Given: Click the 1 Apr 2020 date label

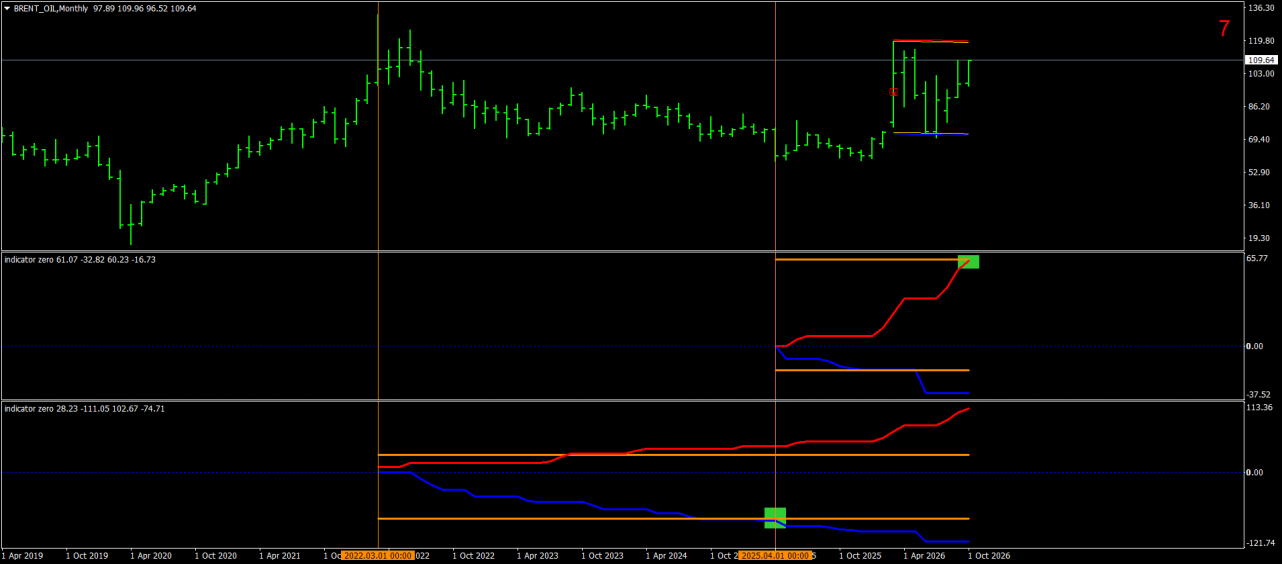Looking at the screenshot, I should 151,555.
